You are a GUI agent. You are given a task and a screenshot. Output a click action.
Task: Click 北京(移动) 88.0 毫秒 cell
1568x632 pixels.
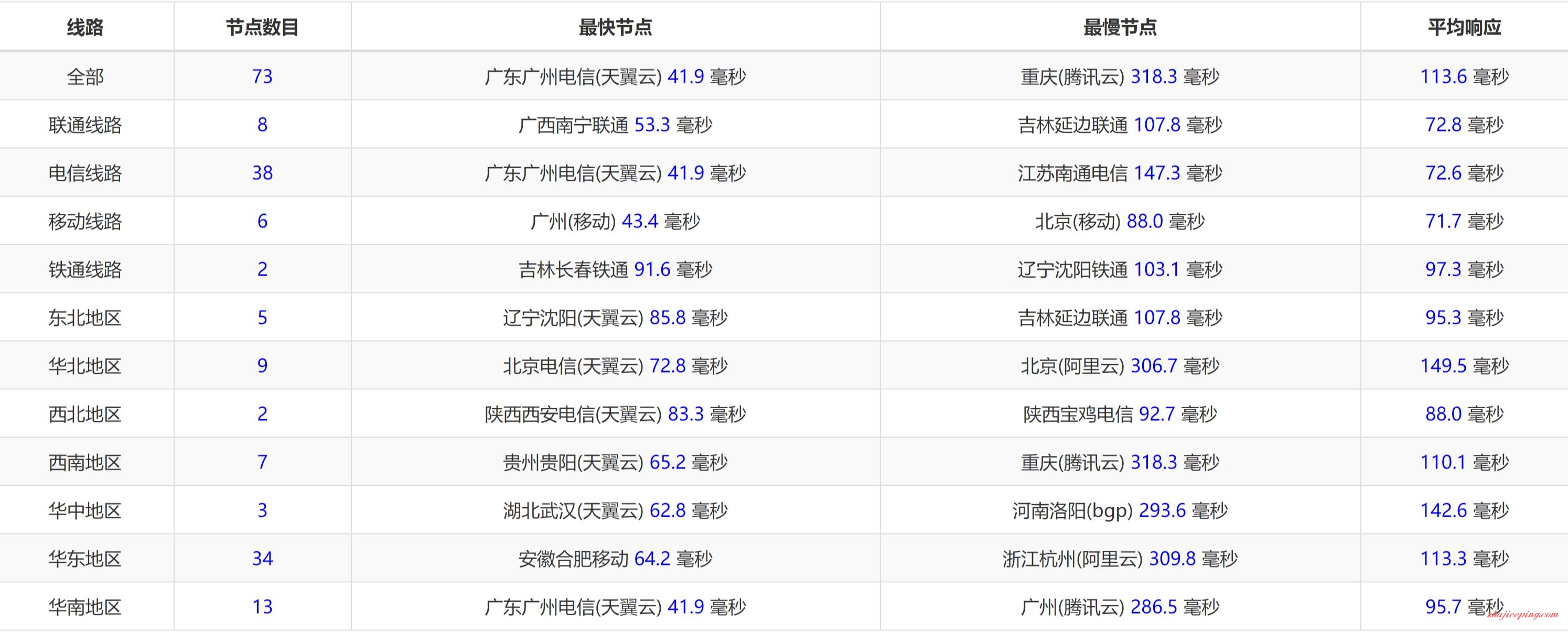(x=1120, y=222)
